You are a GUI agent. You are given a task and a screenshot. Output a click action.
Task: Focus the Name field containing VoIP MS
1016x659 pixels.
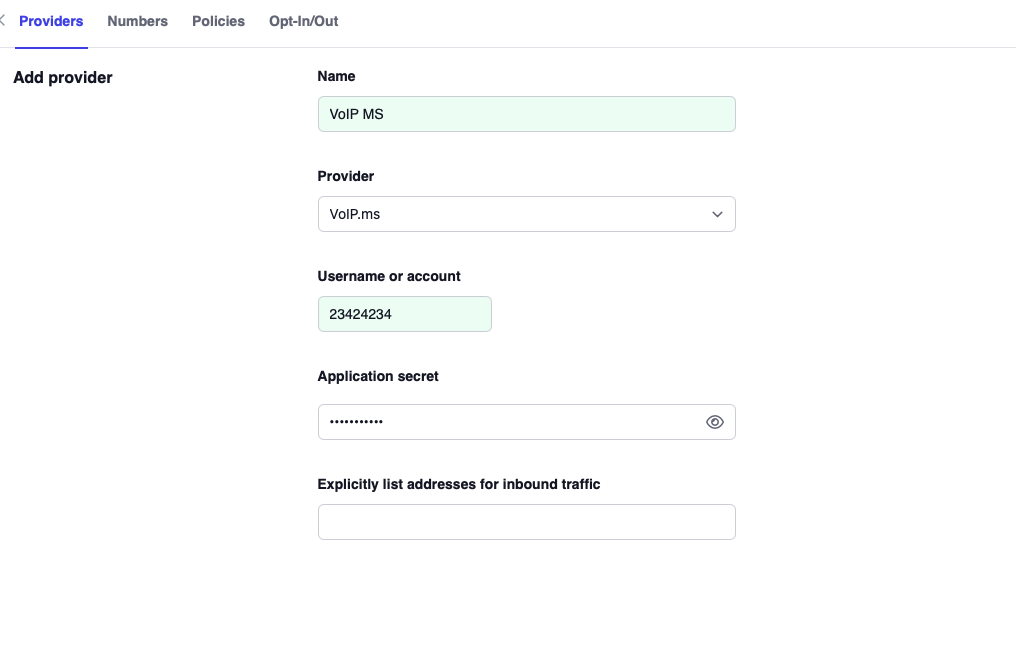point(526,114)
